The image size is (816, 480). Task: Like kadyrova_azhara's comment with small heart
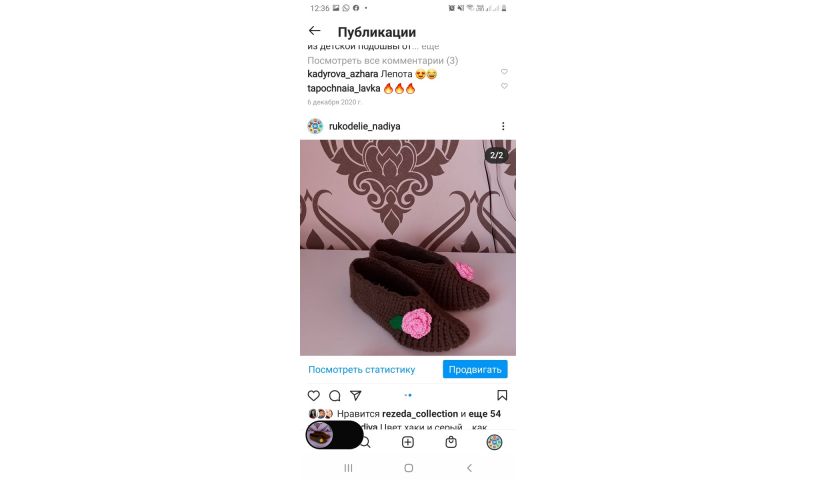(x=504, y=72)
